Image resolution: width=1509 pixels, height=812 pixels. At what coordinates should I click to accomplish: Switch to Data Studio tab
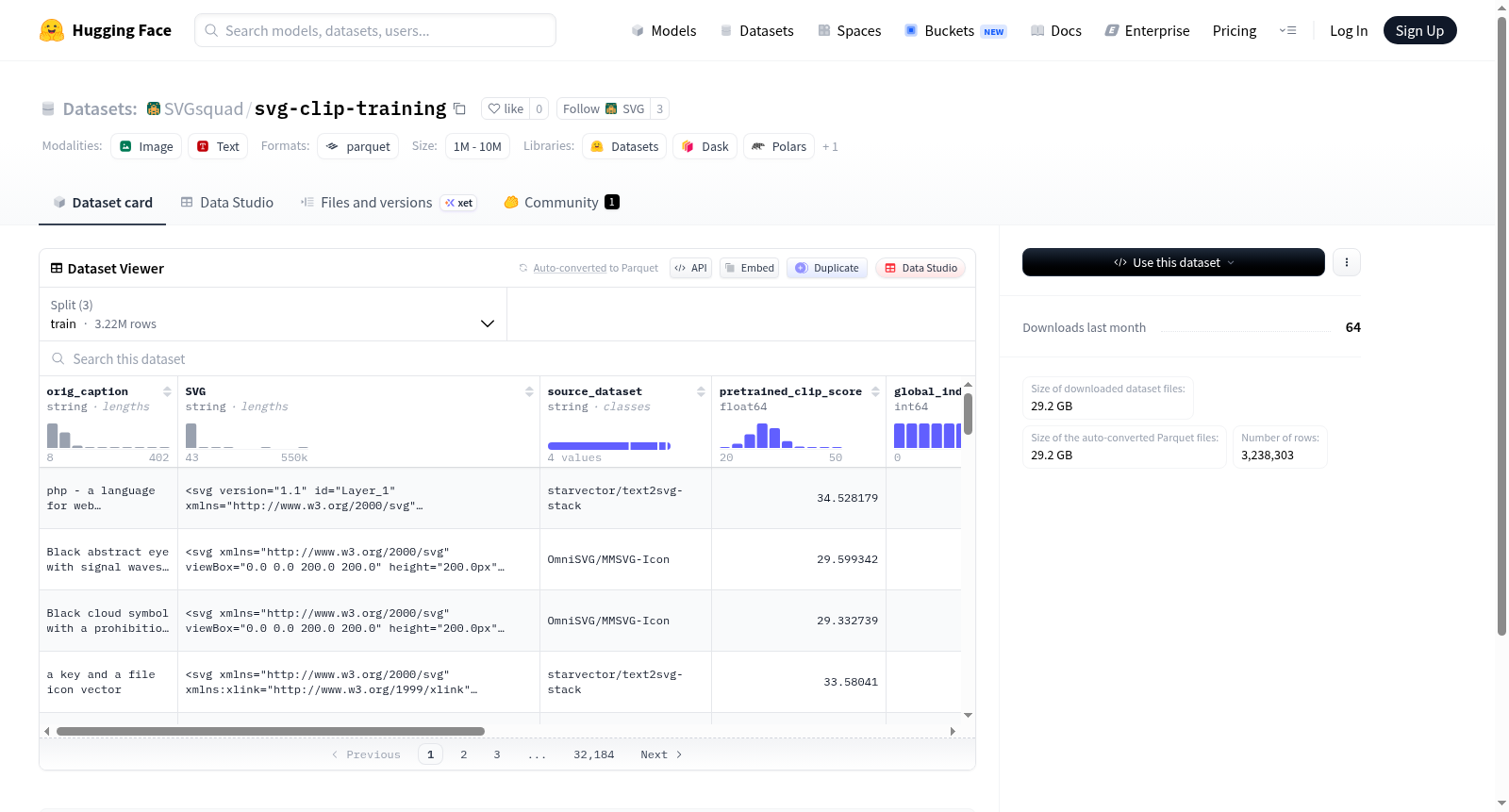coord(227,203)
